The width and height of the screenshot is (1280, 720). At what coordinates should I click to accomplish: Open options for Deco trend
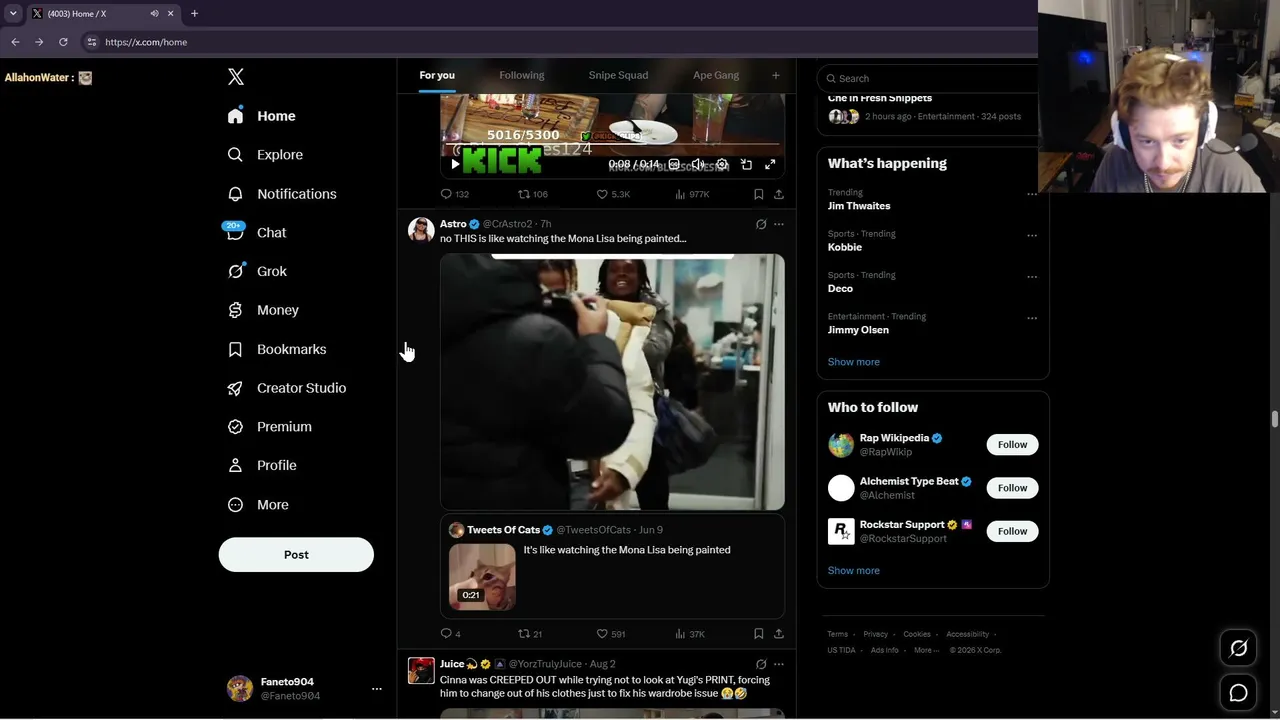pyautogui.click(x=1032, y=276)
